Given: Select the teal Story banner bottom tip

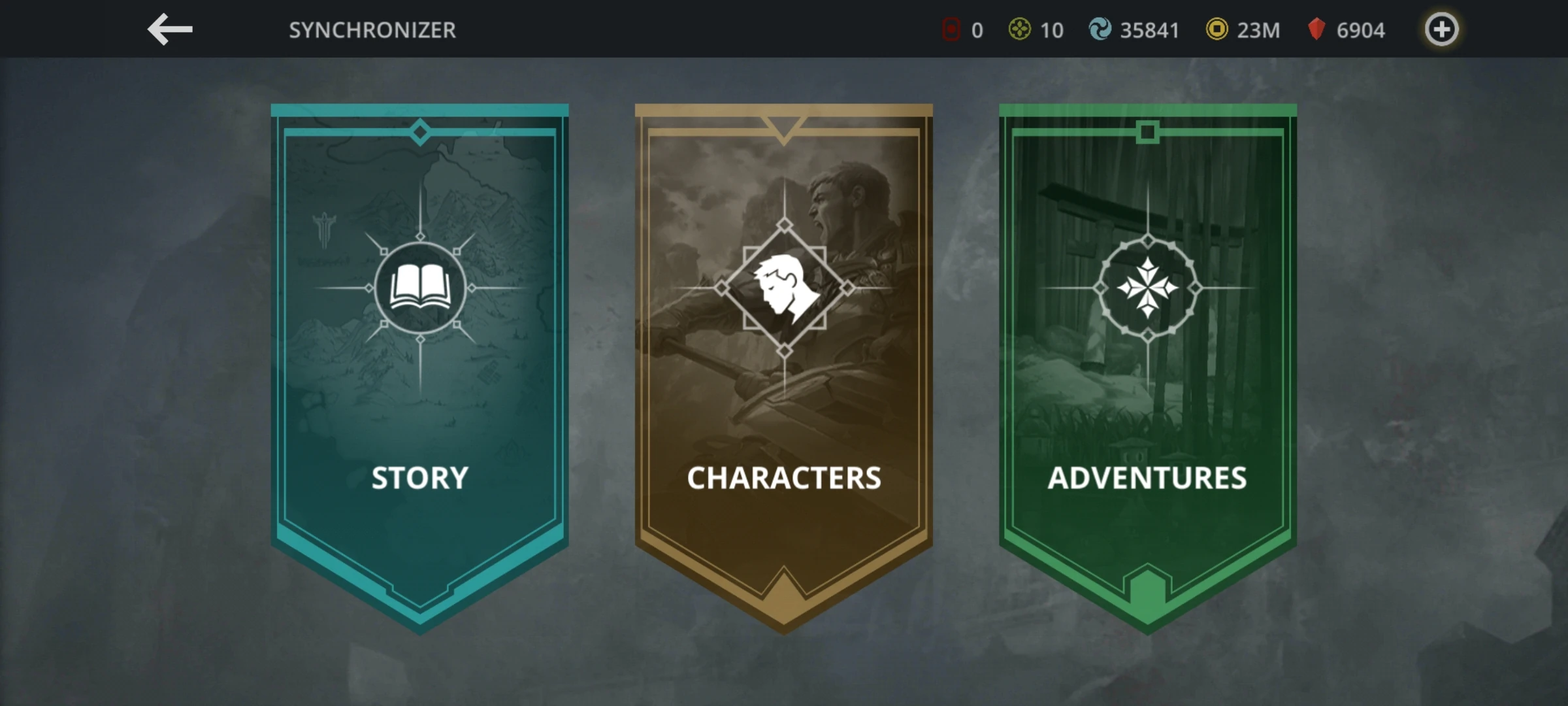Looking at the screenshot, I should [x=420, y=608].
